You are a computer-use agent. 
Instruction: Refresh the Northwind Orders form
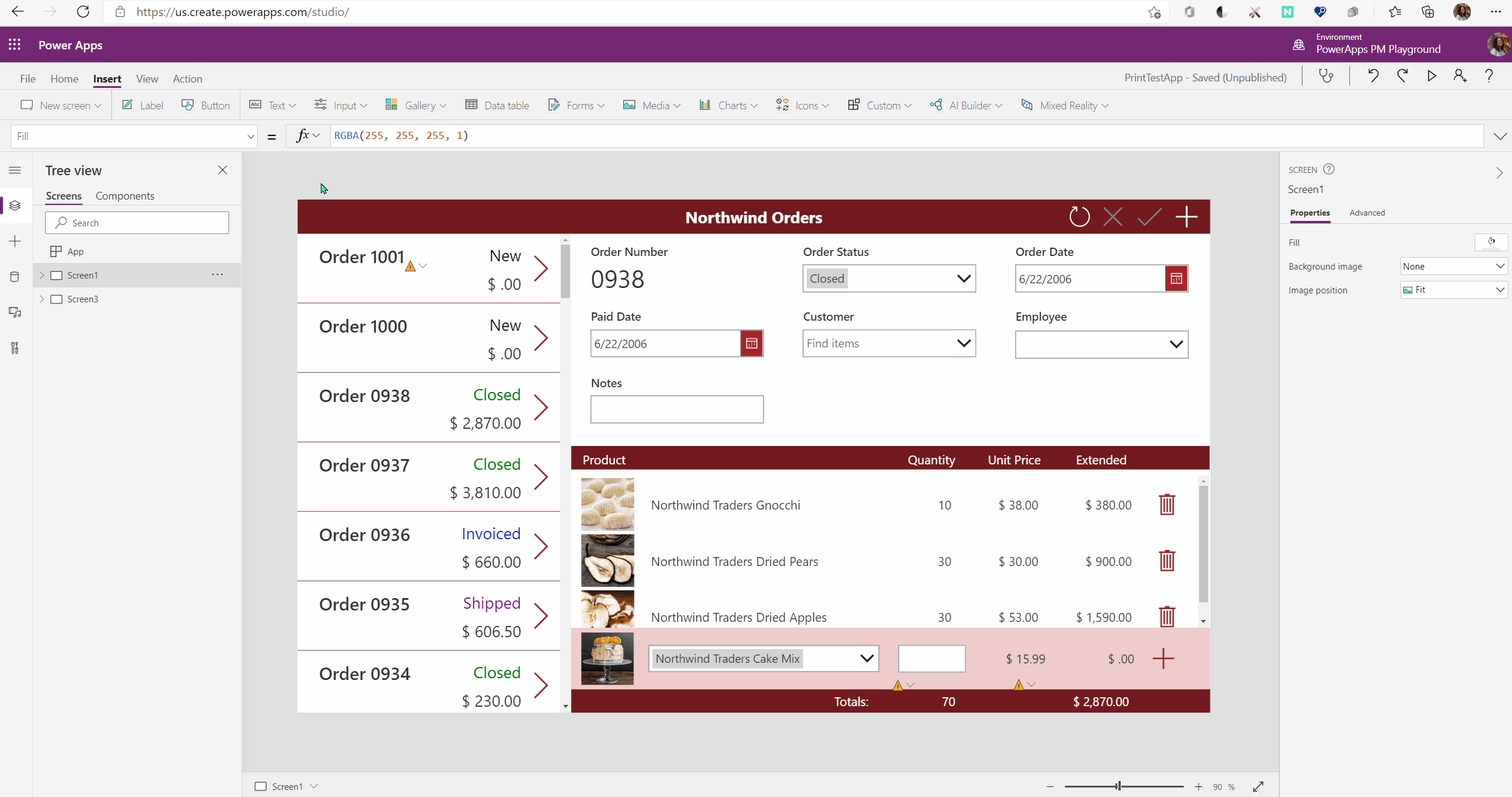pyautogui.click(x=1079, y=217)
